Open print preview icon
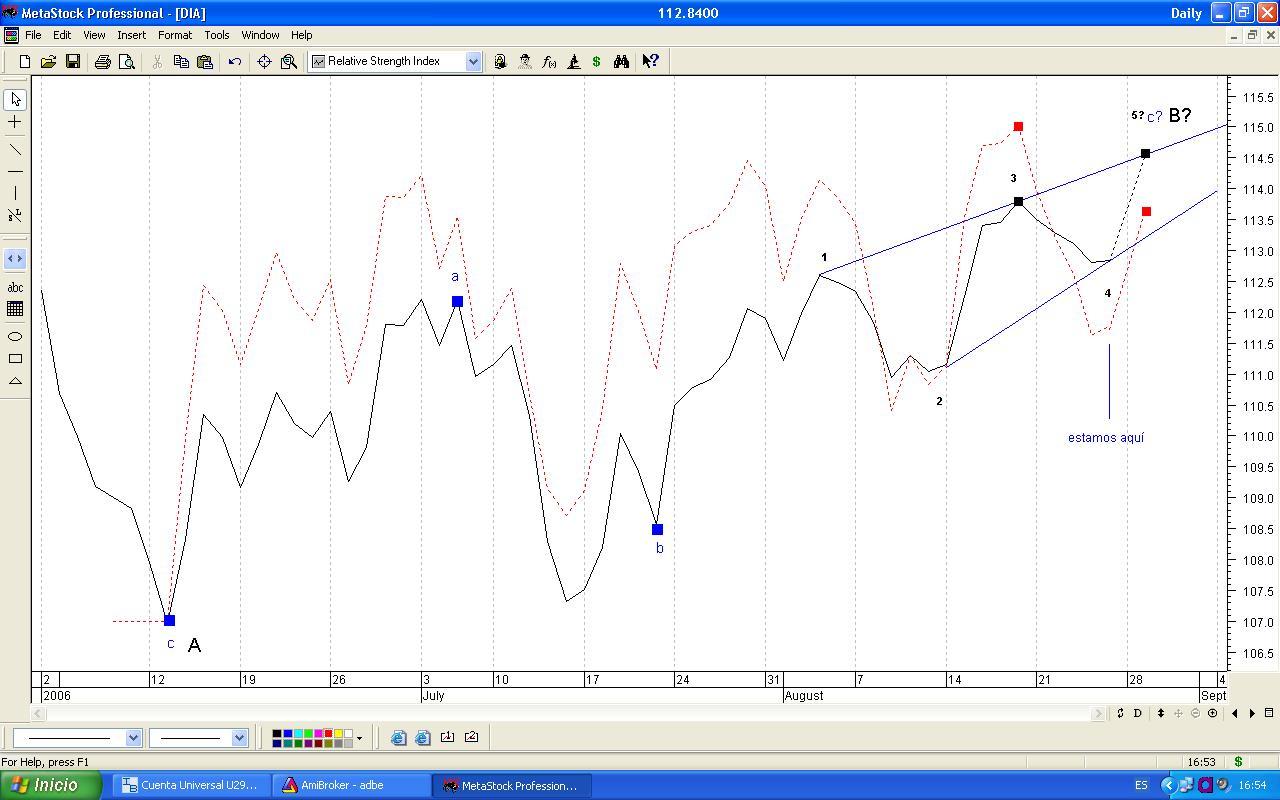Screen dimensions: 1280x800 pyautogui.click(x=126, y=62)
